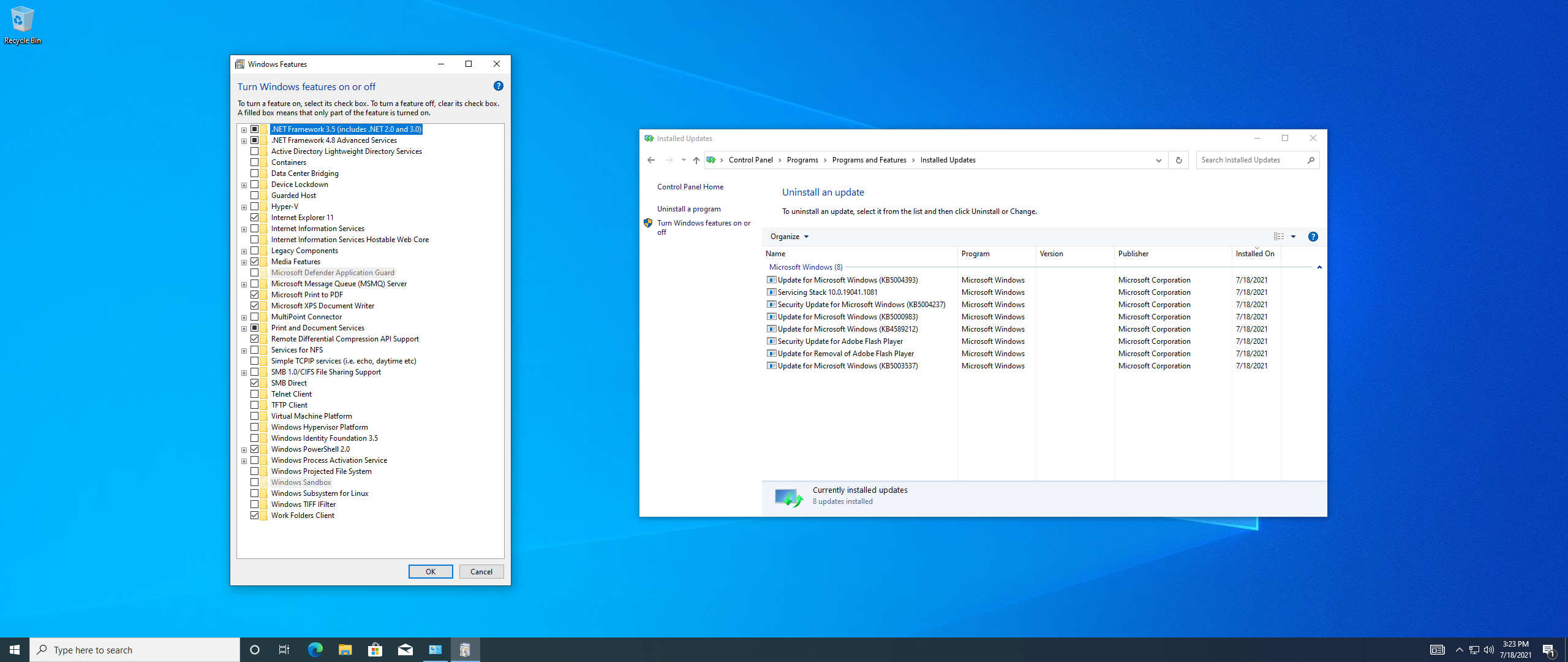Open Task View on taskbar
The width and height of the screenshot is (1568, 662).
pyautogui.click(x=284, y=650)
